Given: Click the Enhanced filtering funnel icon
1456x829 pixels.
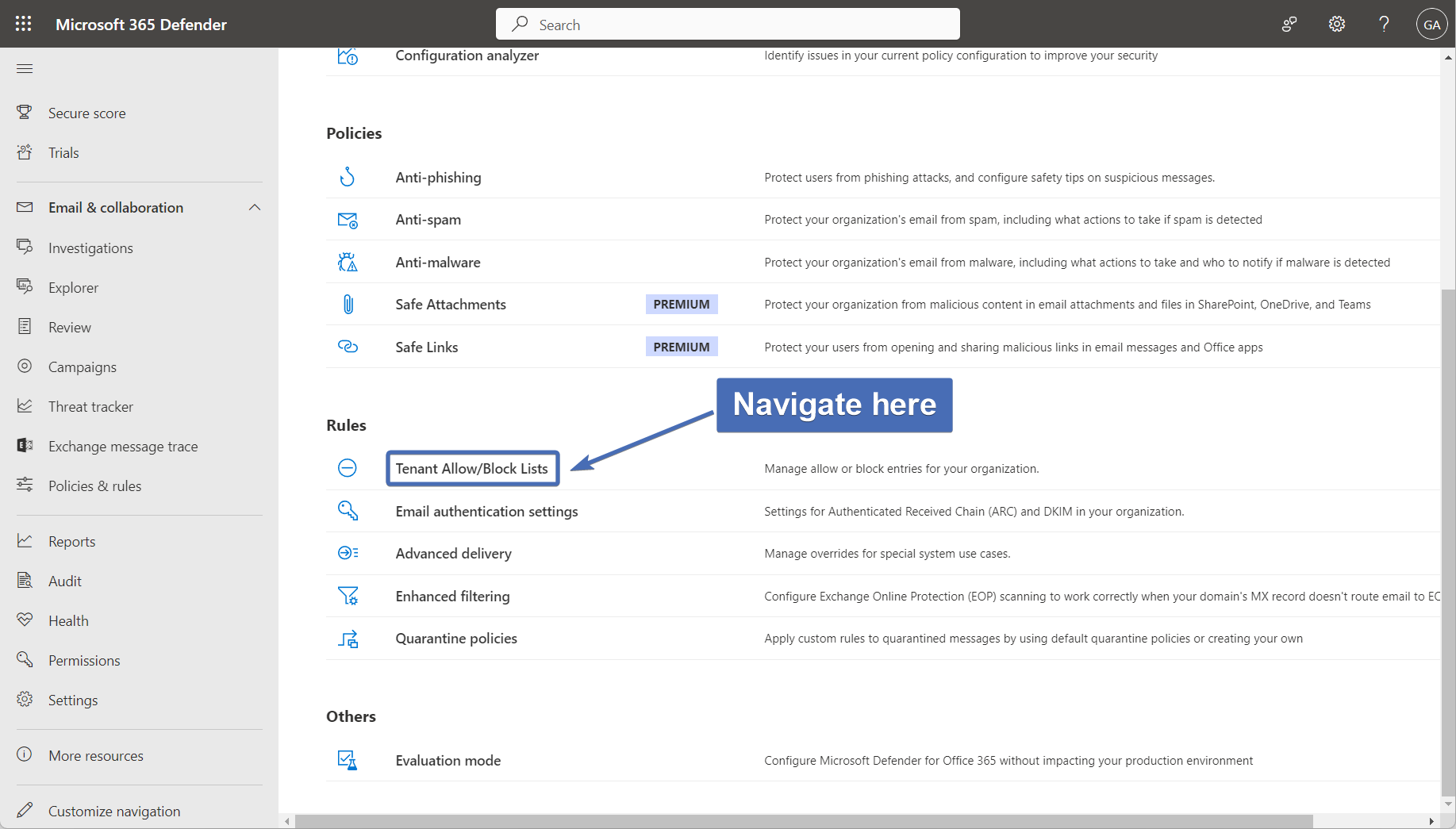Looking at the screenshot, I should click(348, 596).
